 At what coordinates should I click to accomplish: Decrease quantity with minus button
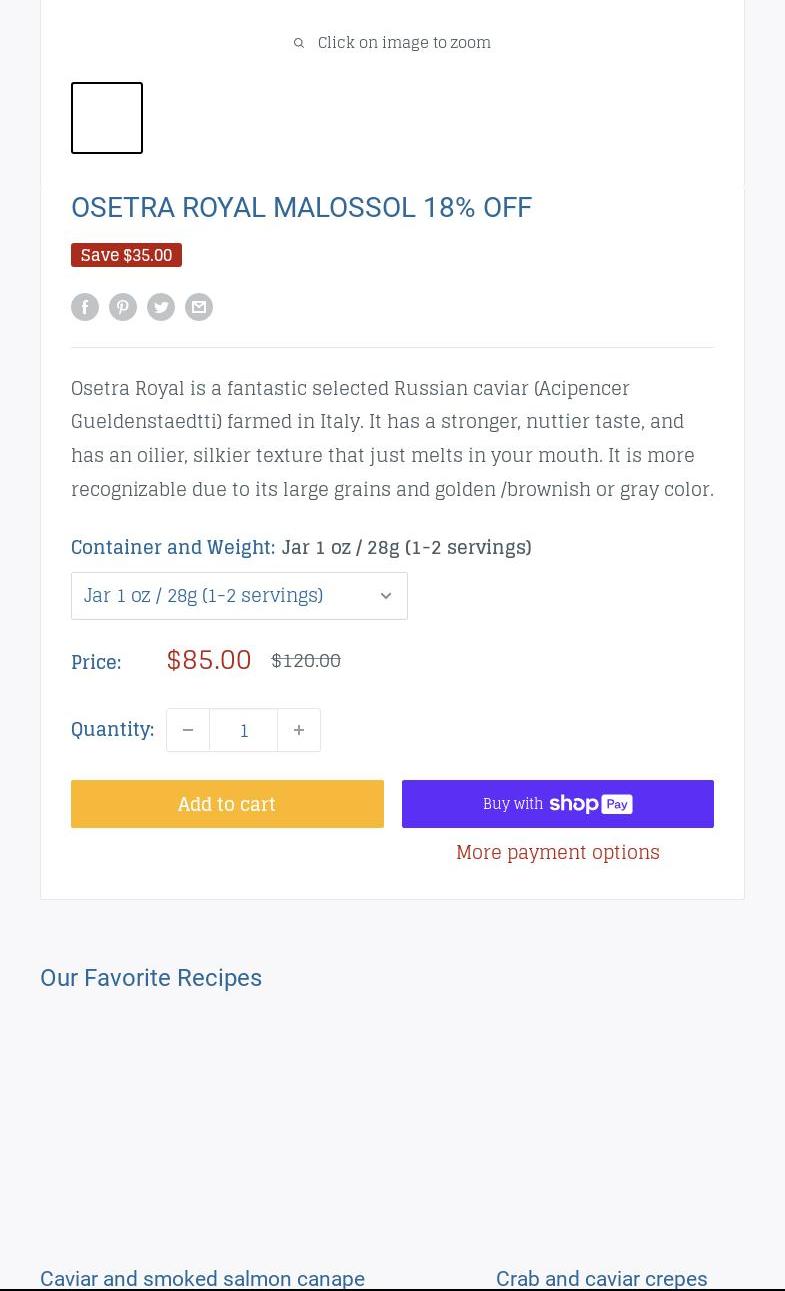coord(188,730)
